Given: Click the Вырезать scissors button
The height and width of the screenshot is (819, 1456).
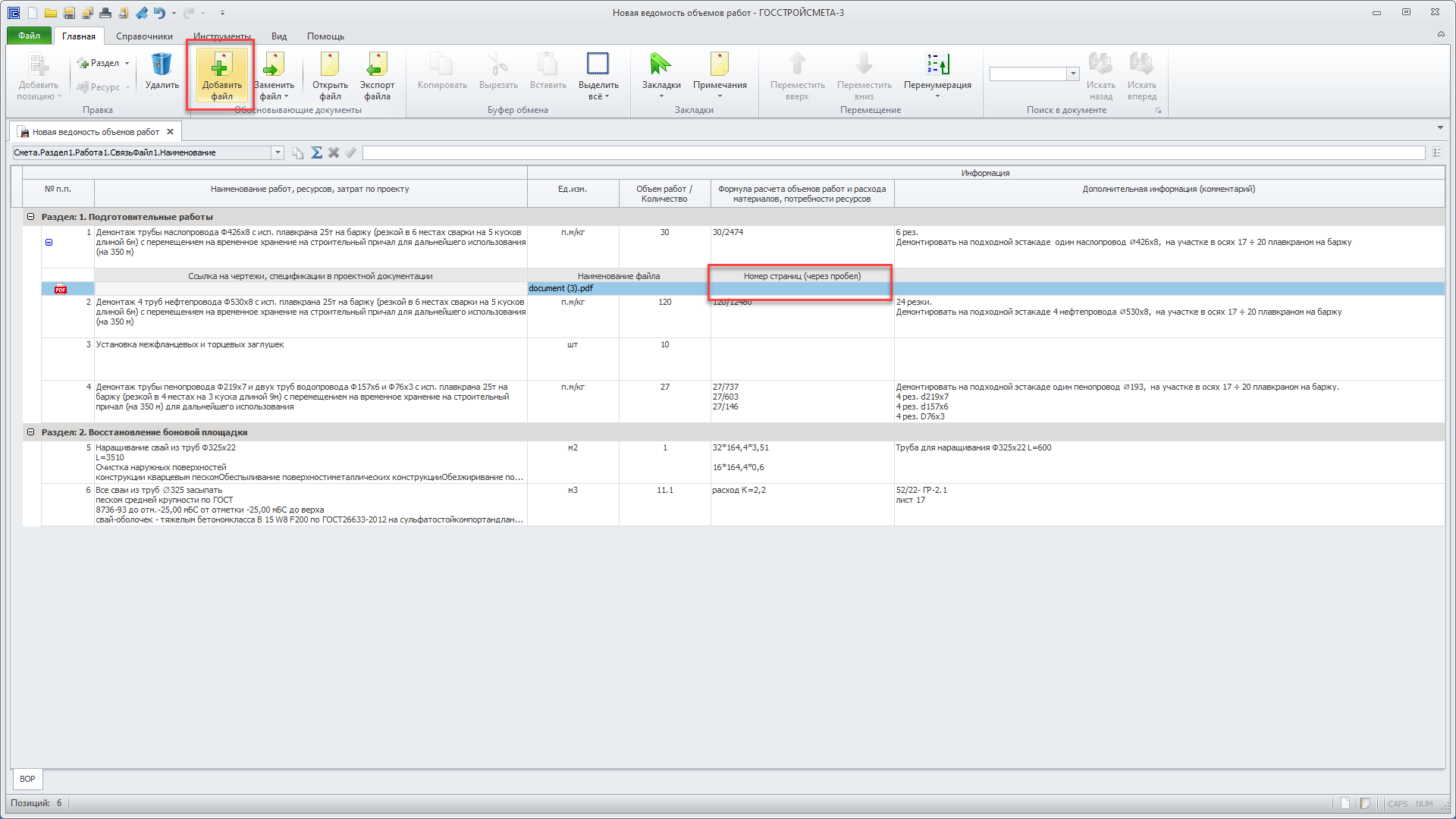Looking at the screenshot, I should [498, 72].
